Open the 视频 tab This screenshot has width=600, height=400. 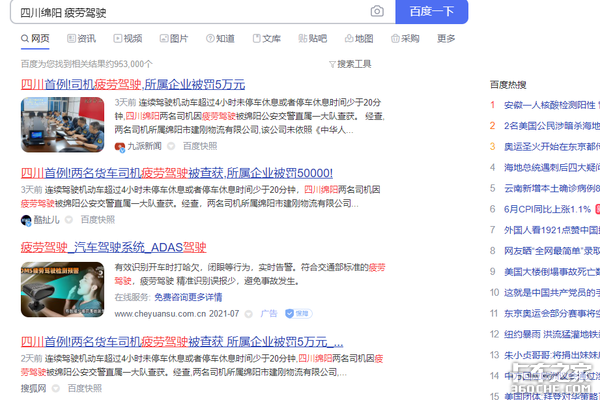[128, 38]
